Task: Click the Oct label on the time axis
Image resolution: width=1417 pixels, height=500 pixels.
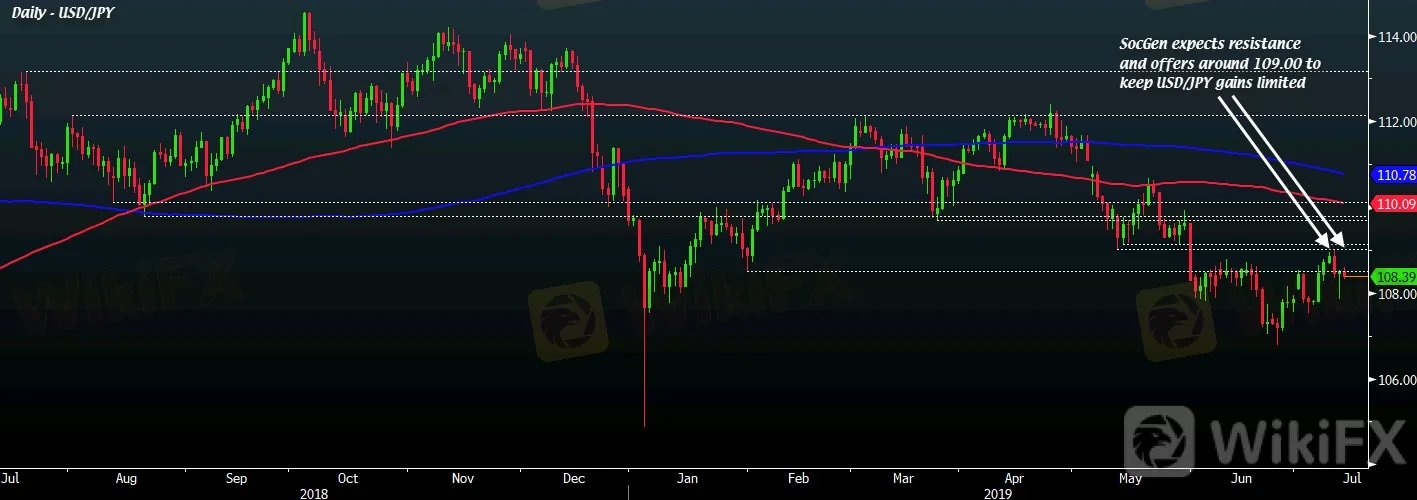Action: pyautogui.click(x=349, y=478)
